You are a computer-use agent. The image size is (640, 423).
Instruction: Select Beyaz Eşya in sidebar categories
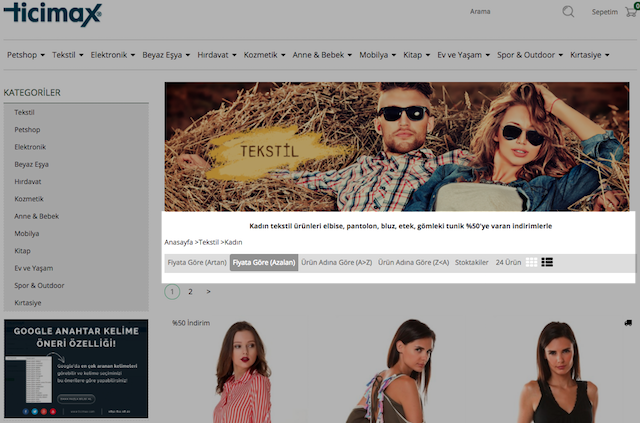[31, 163]
